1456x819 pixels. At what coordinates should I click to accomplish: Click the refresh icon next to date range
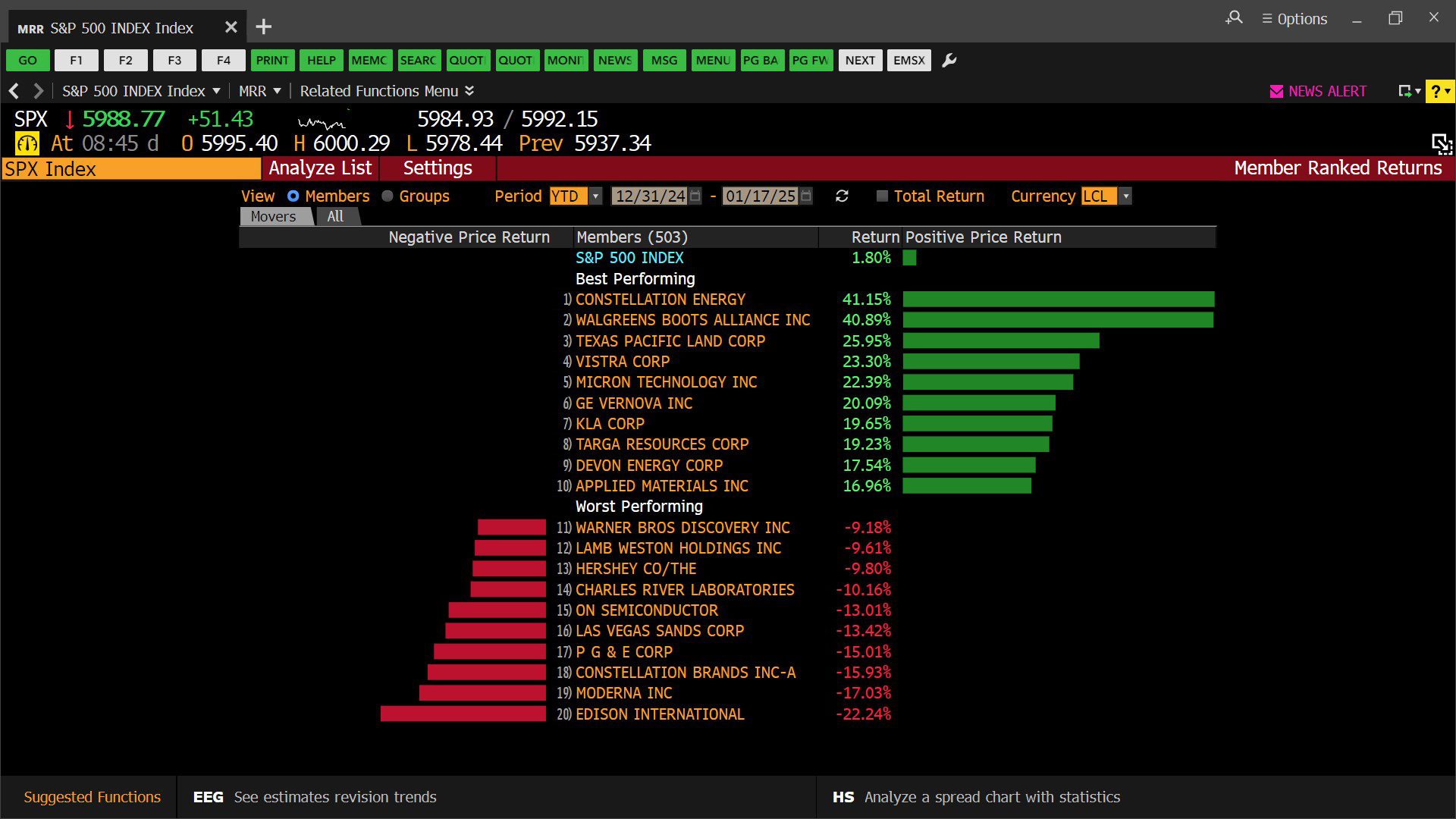pyautogui.click(x=842, y=196)
